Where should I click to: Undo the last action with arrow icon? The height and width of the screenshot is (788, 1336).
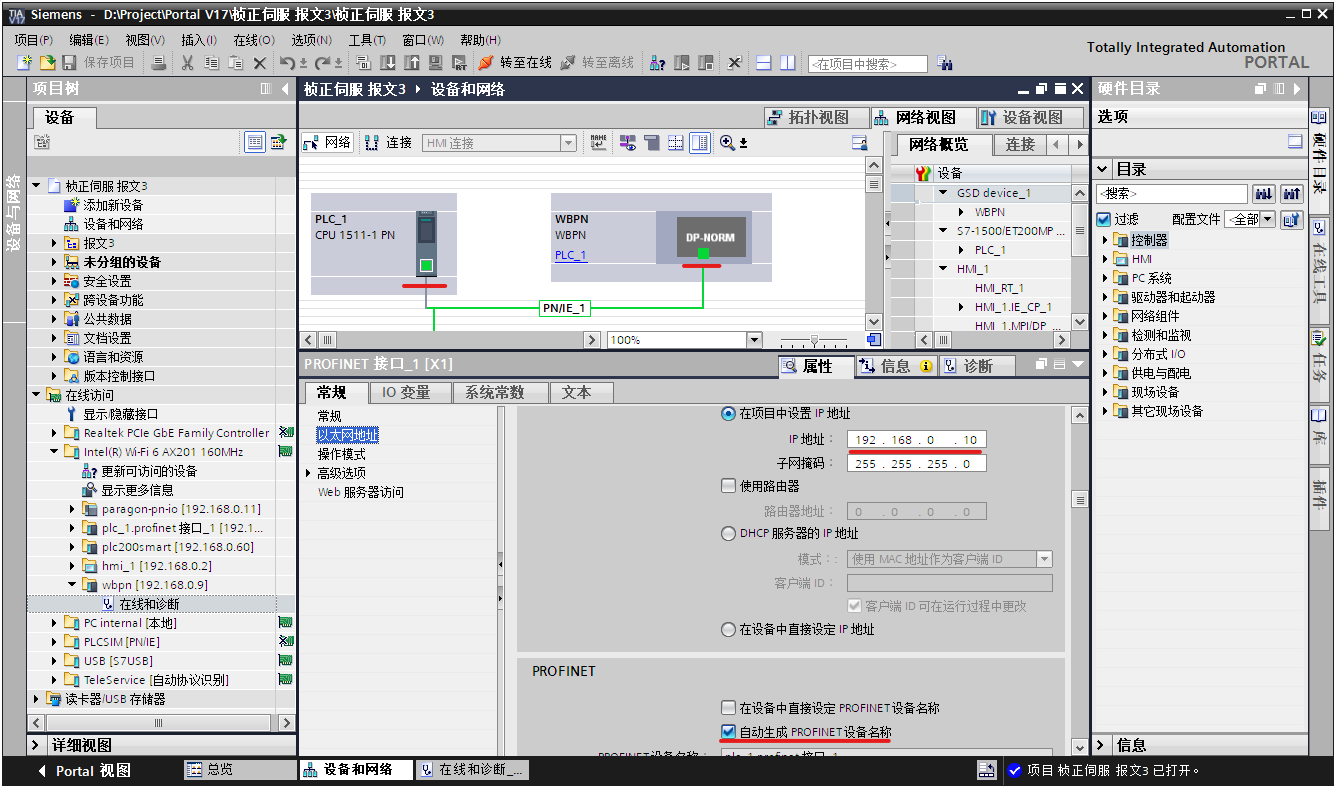point(287,63)
